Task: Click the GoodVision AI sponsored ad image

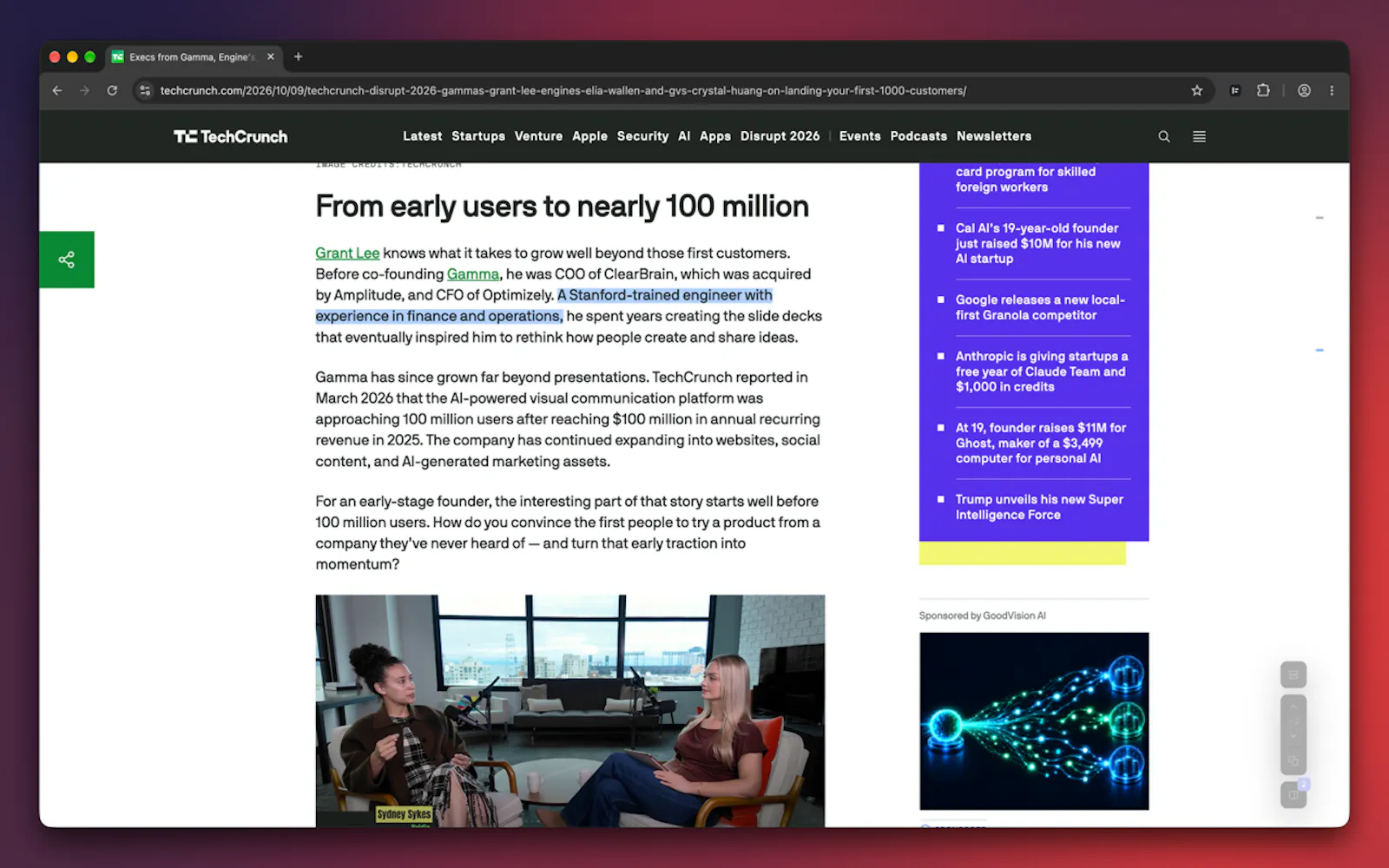Action: [x=1034, y=721]
